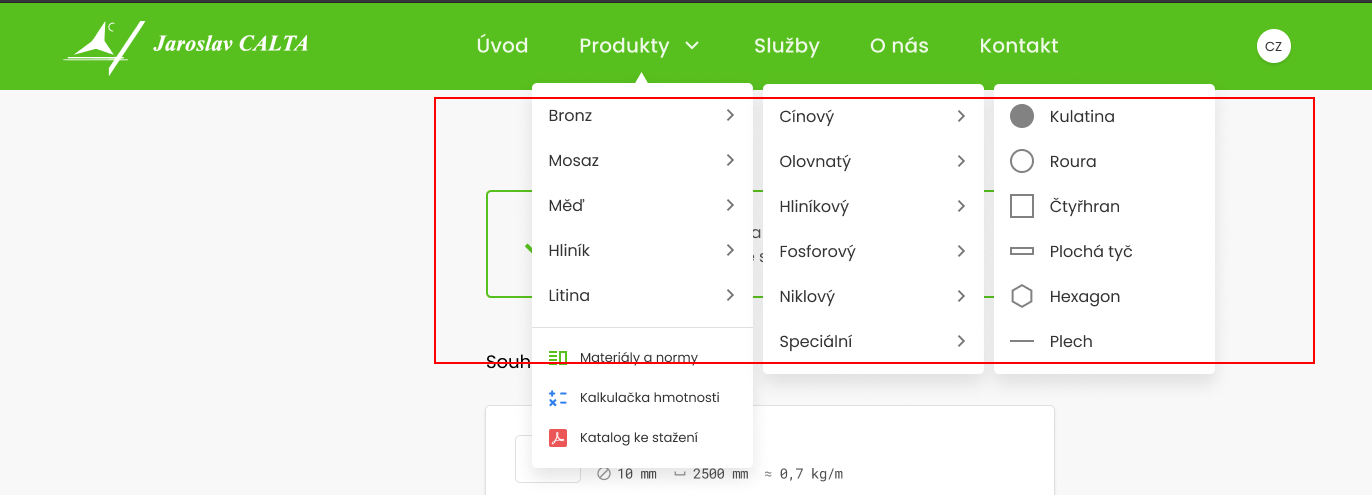This screenshot has width=1372, height=495.
Task: Open Materiály a normy via its icon
Action: [x=558, y=357]
